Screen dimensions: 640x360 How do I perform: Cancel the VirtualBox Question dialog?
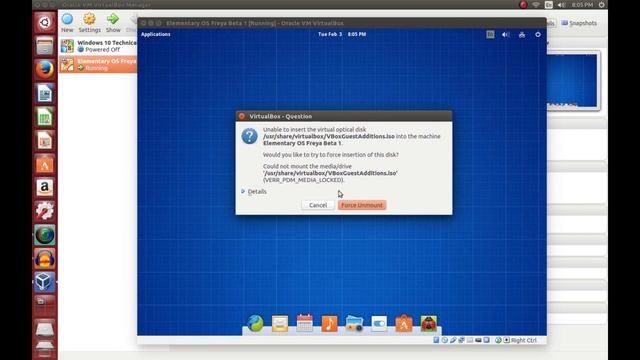coord(318,205)
